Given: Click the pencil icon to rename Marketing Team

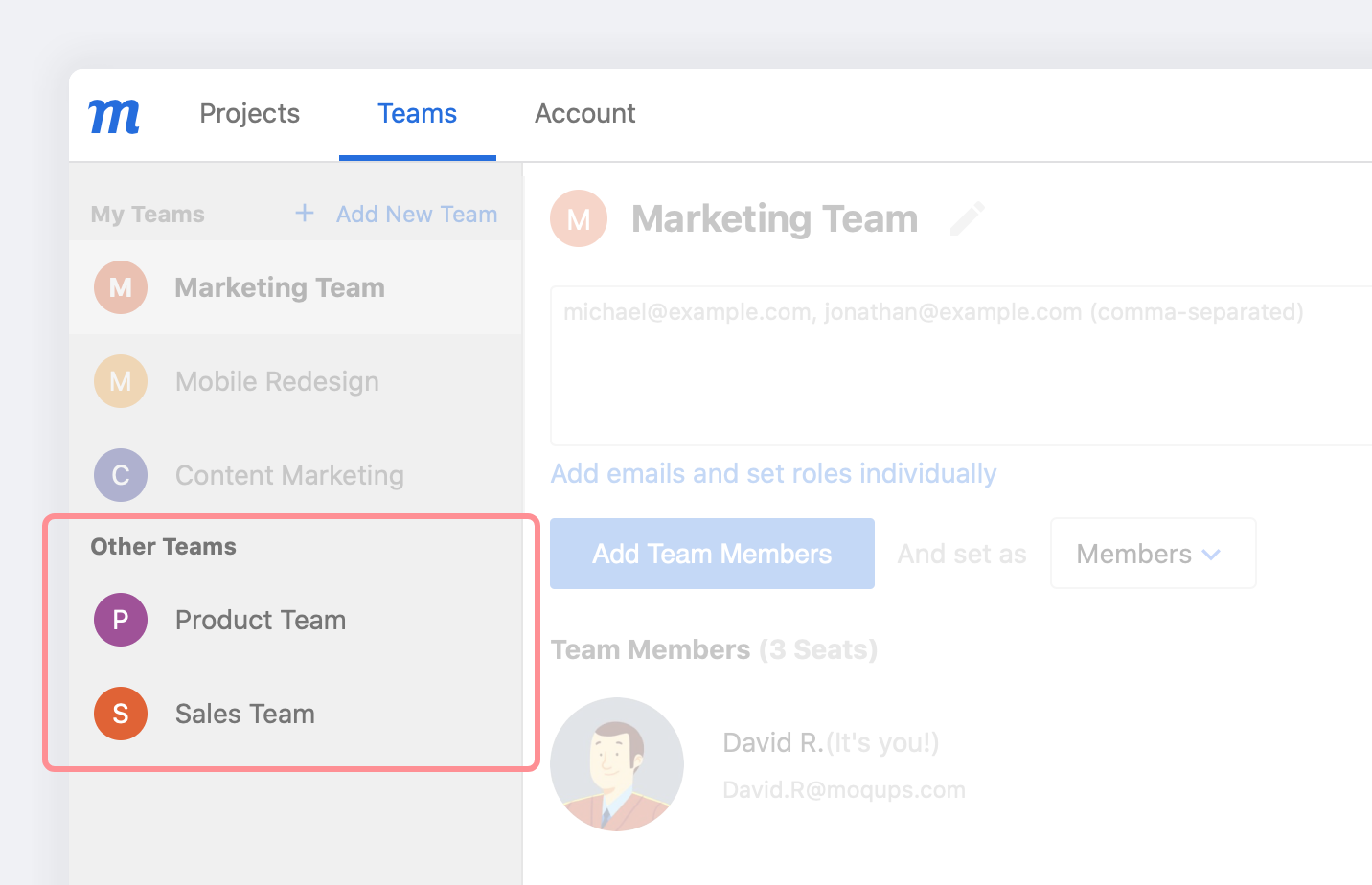Looking at the screenshot, I should click(968, 218).
